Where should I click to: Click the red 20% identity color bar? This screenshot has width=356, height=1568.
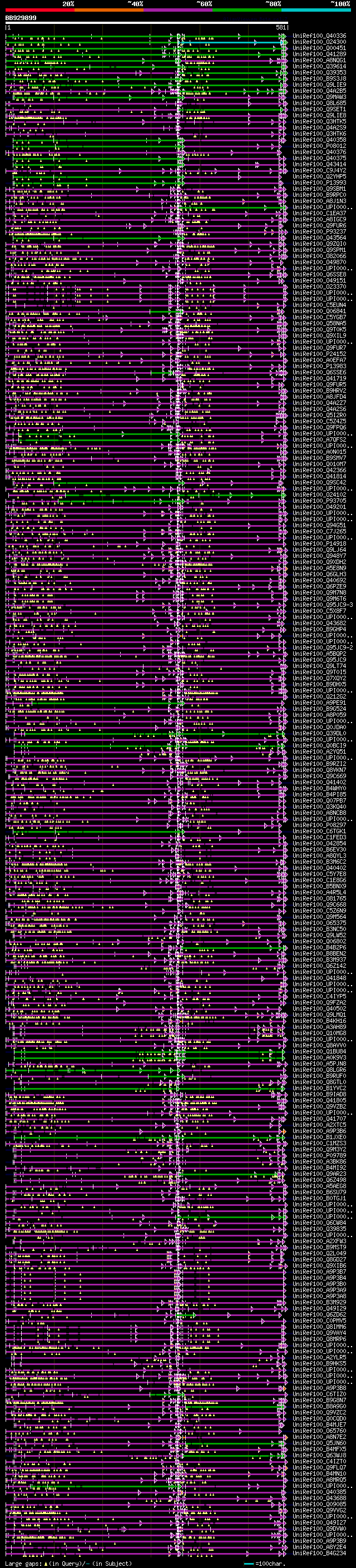[39, 10]
